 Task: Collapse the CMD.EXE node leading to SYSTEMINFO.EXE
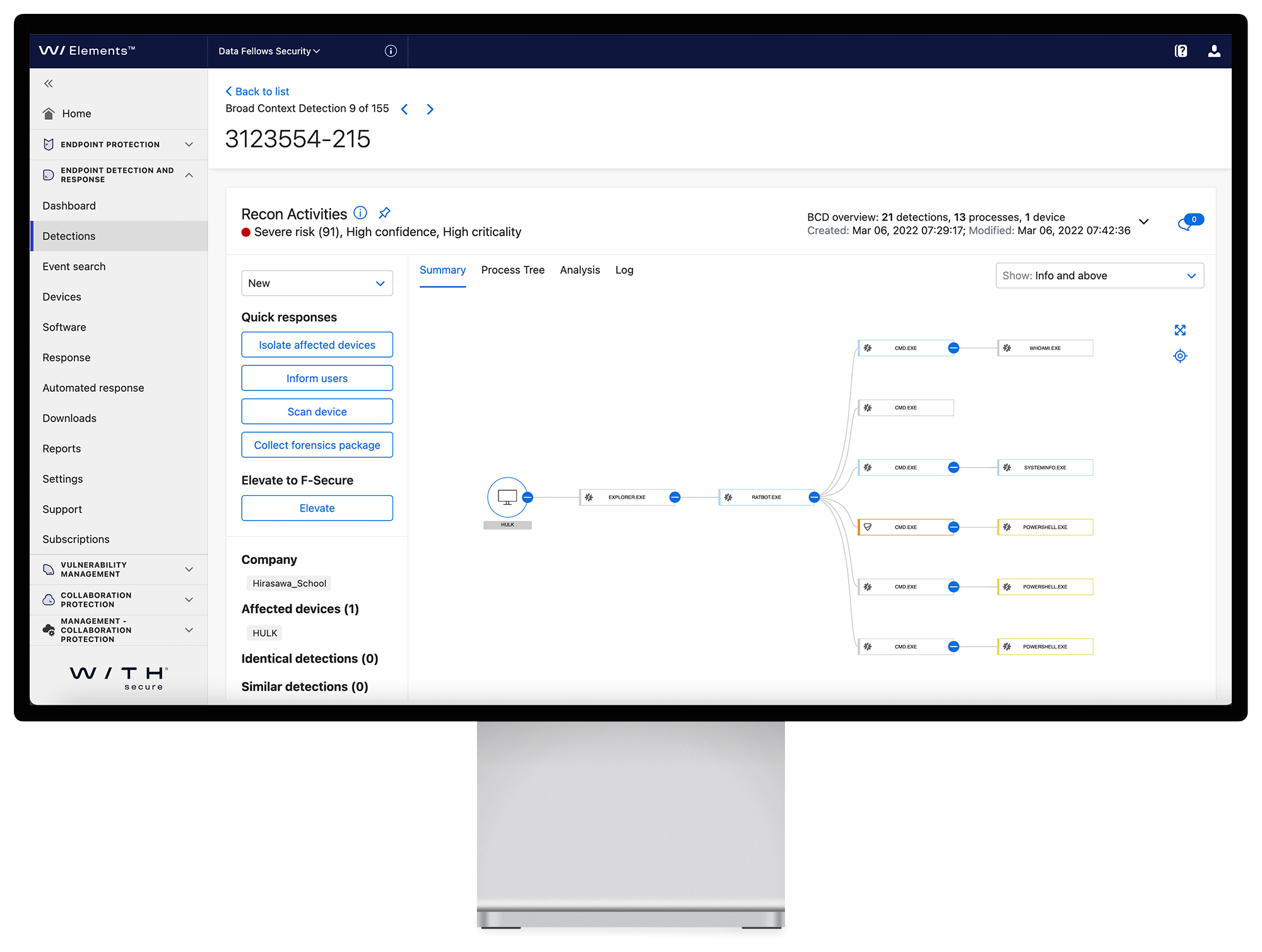click(x=953, y=467)
